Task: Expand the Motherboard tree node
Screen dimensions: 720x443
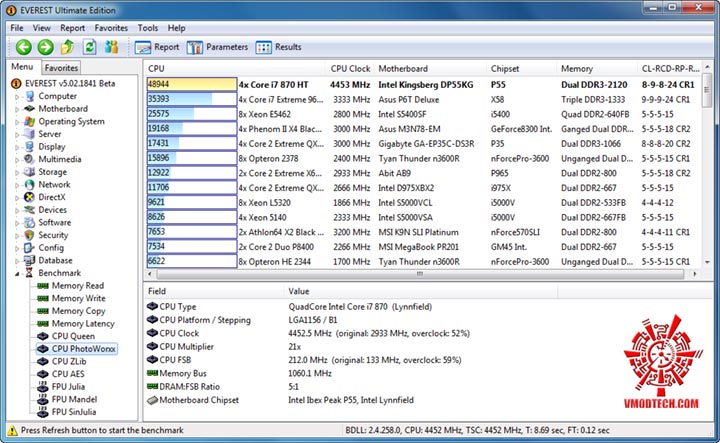Action: [17, 110]
